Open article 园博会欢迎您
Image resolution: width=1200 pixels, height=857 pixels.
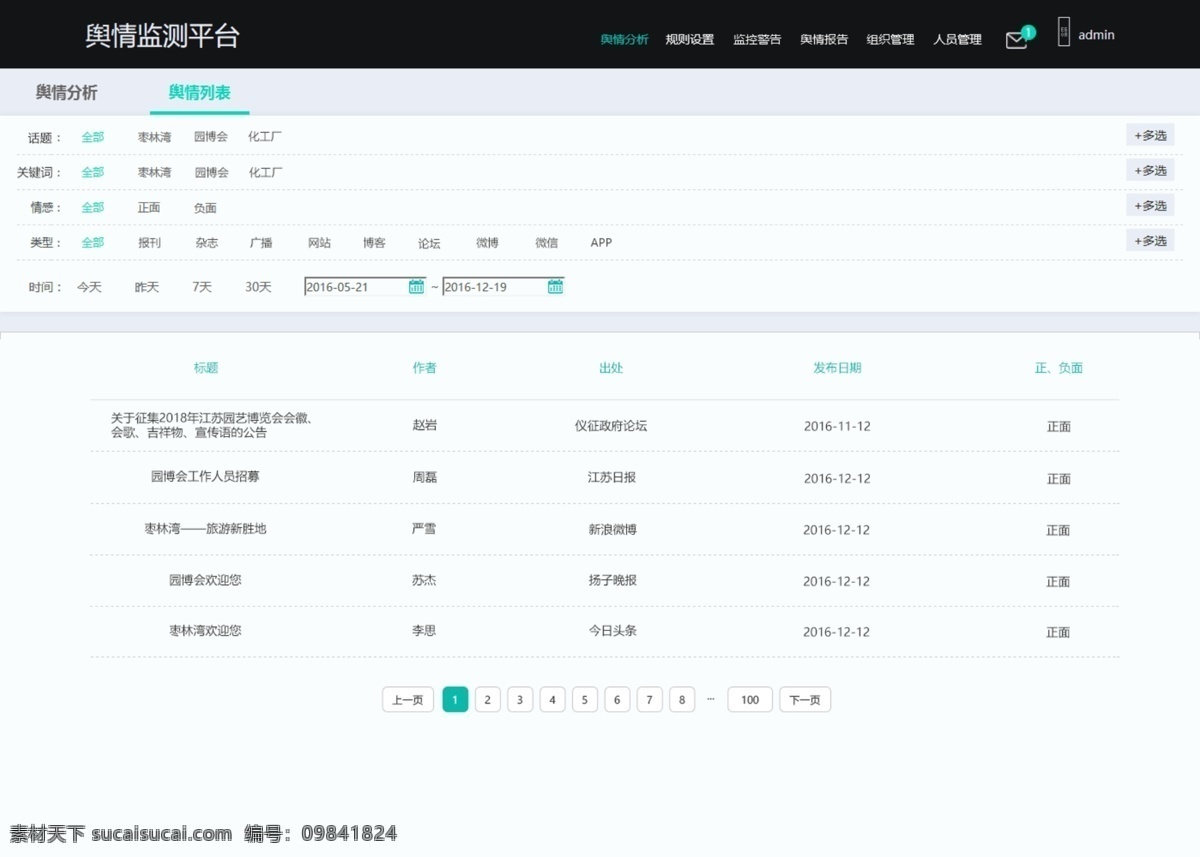tap(205, 580)
